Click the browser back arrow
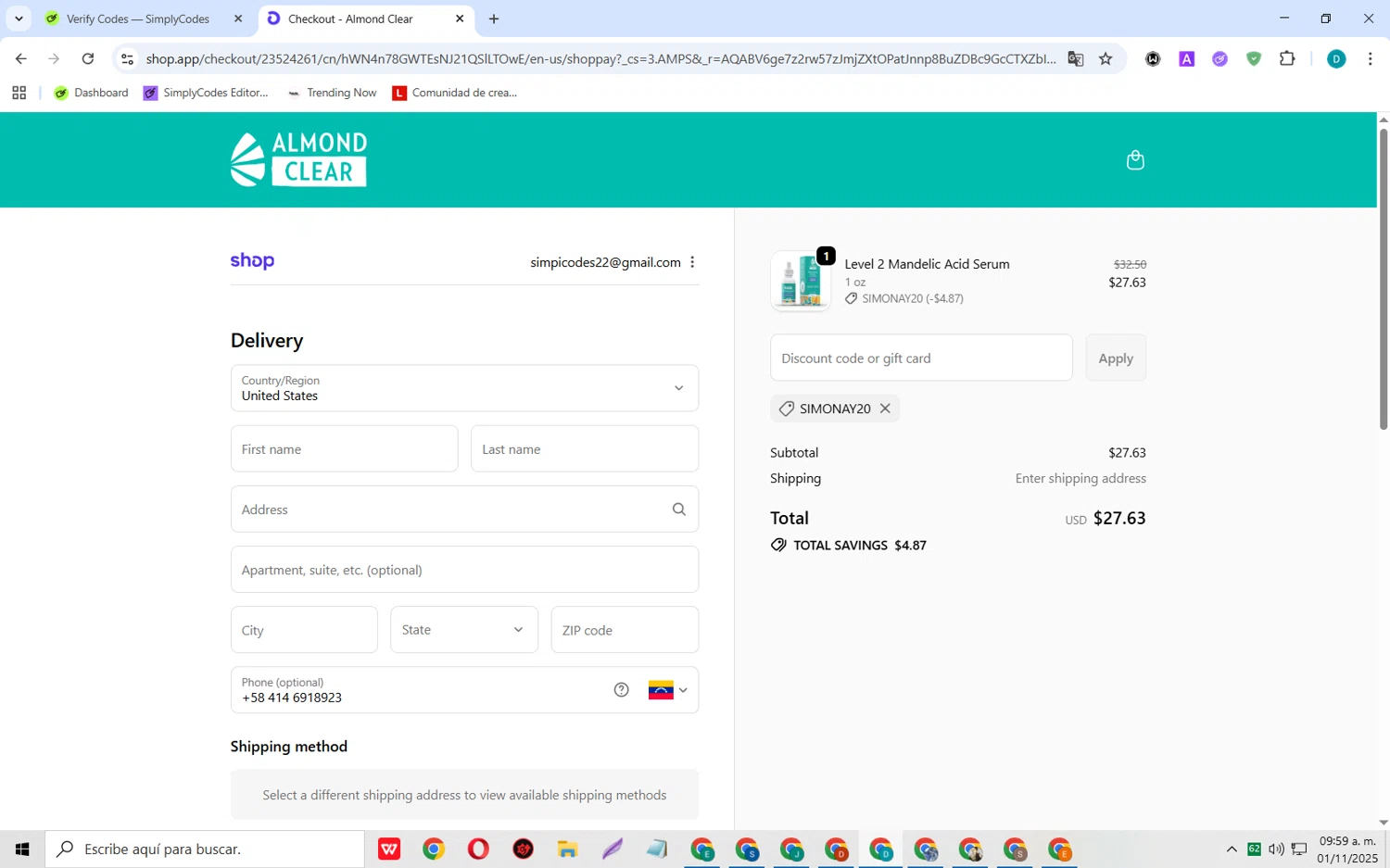1390x868 pixels. click(x=20, y=58)
